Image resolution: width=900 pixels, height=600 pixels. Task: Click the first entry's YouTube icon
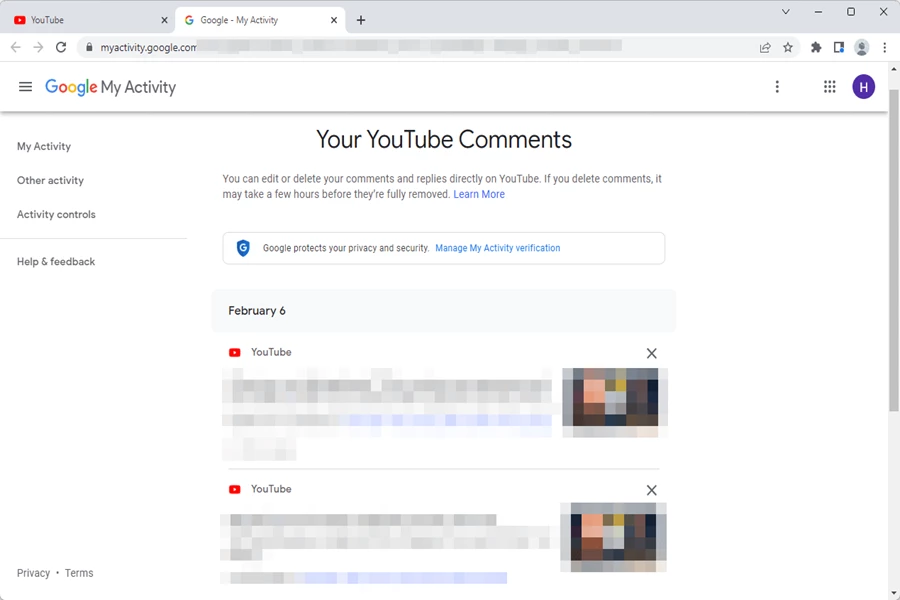tap(235, 353)
